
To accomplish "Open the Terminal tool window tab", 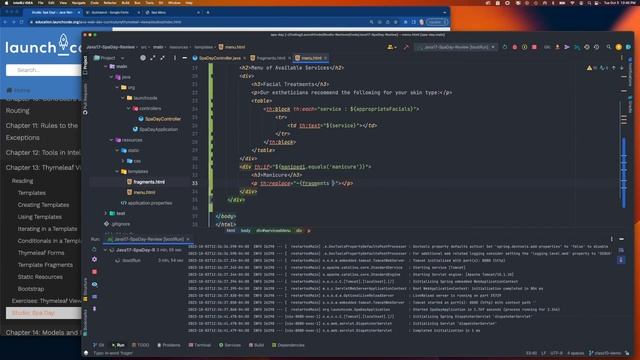I will pyautogui.click(x=200, y=345).
